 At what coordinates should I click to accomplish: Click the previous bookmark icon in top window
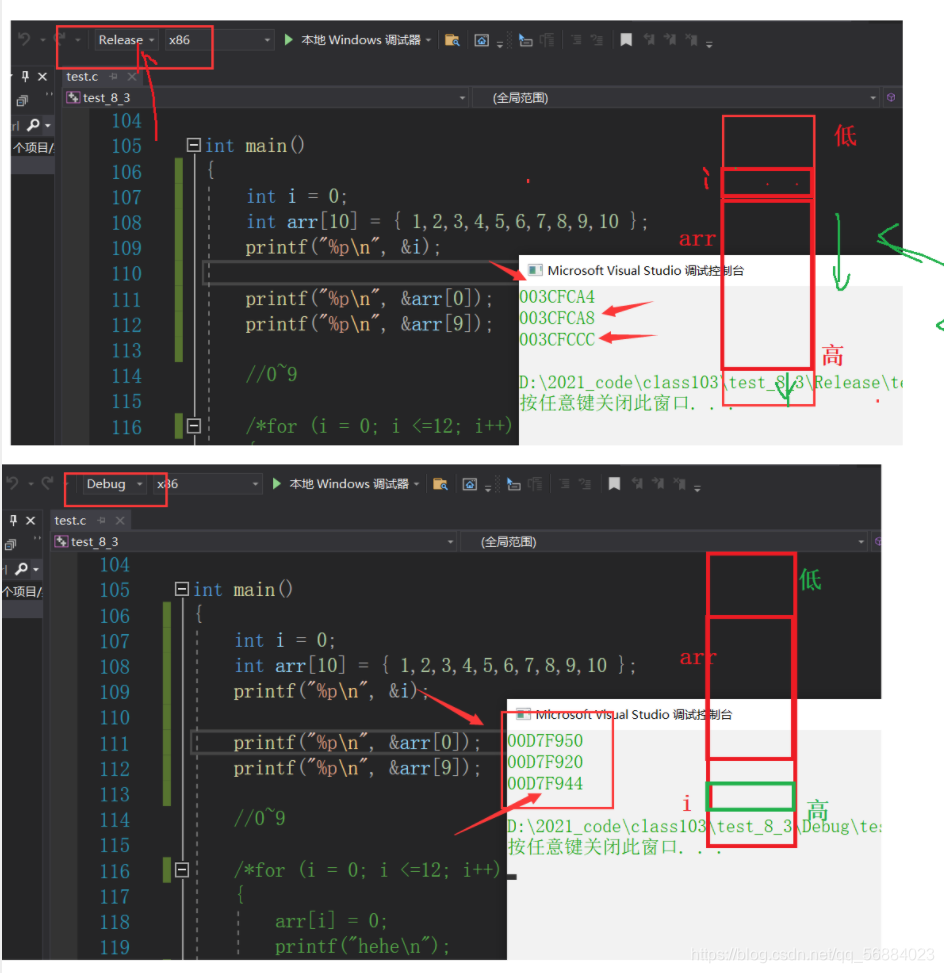coord(649,40)
